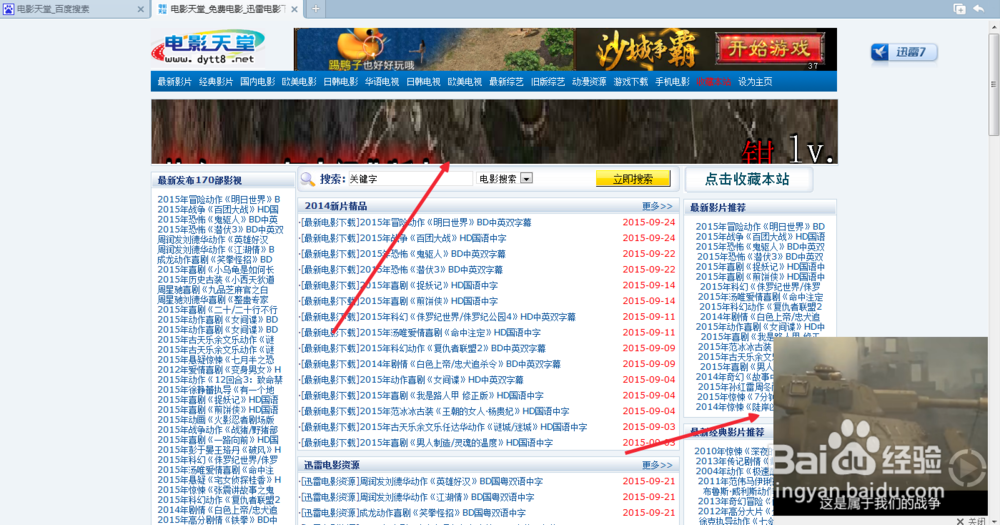Click the 踢鸭子 duck banner ad image

click(434, 49)
